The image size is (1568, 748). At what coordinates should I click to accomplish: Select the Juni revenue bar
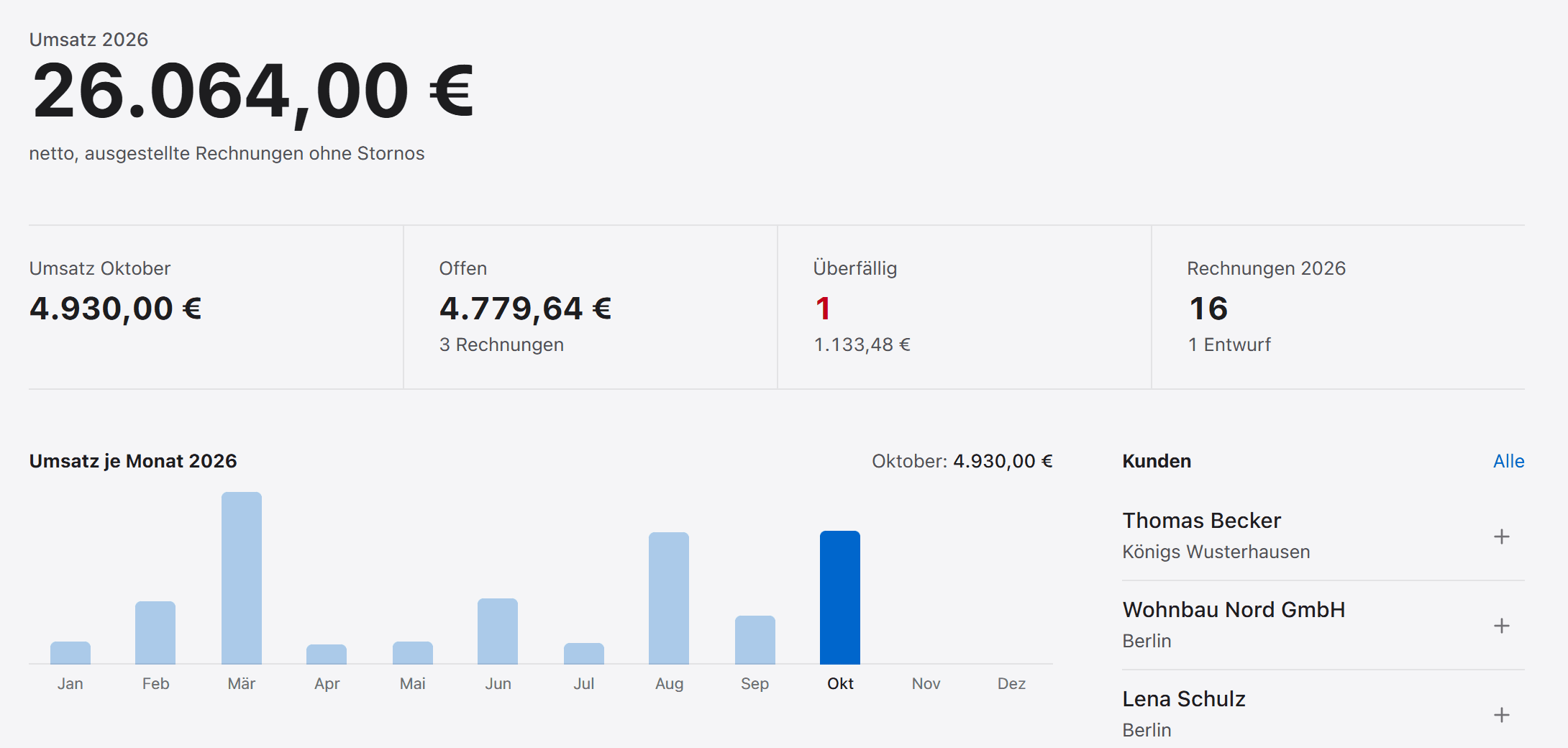pyautogui.click(x=498, y=631)
